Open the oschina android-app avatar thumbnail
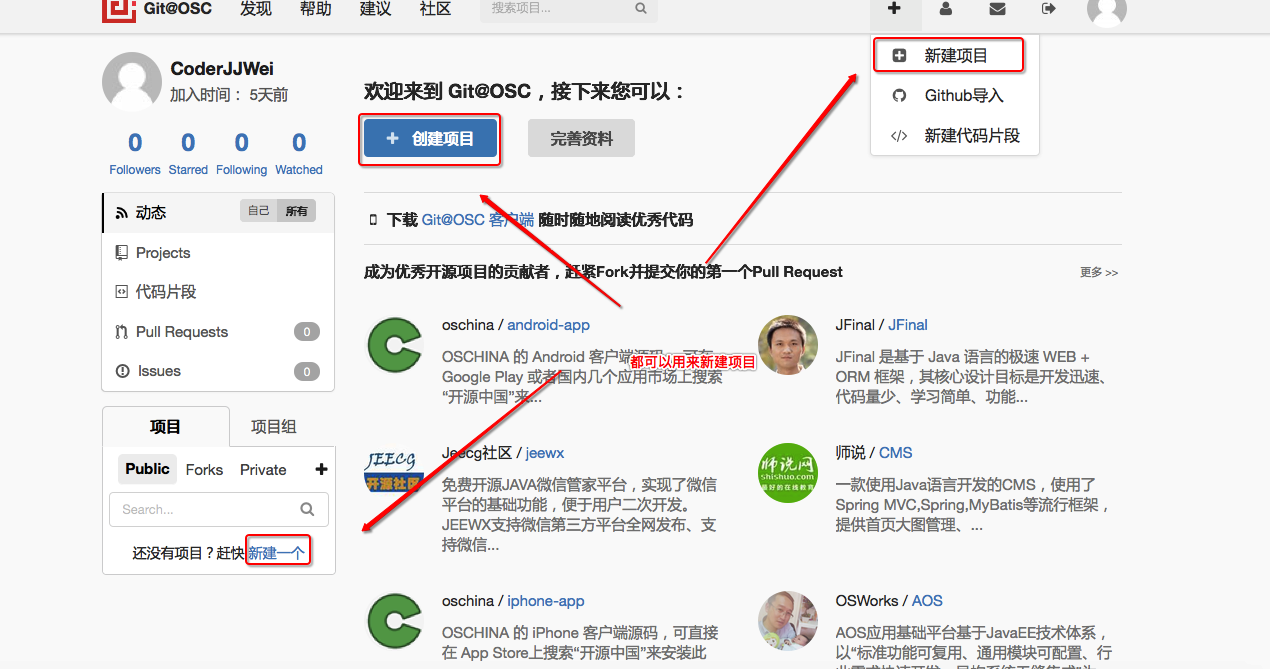This screenshot has height=669, width=1270. (x=394, y=345)
